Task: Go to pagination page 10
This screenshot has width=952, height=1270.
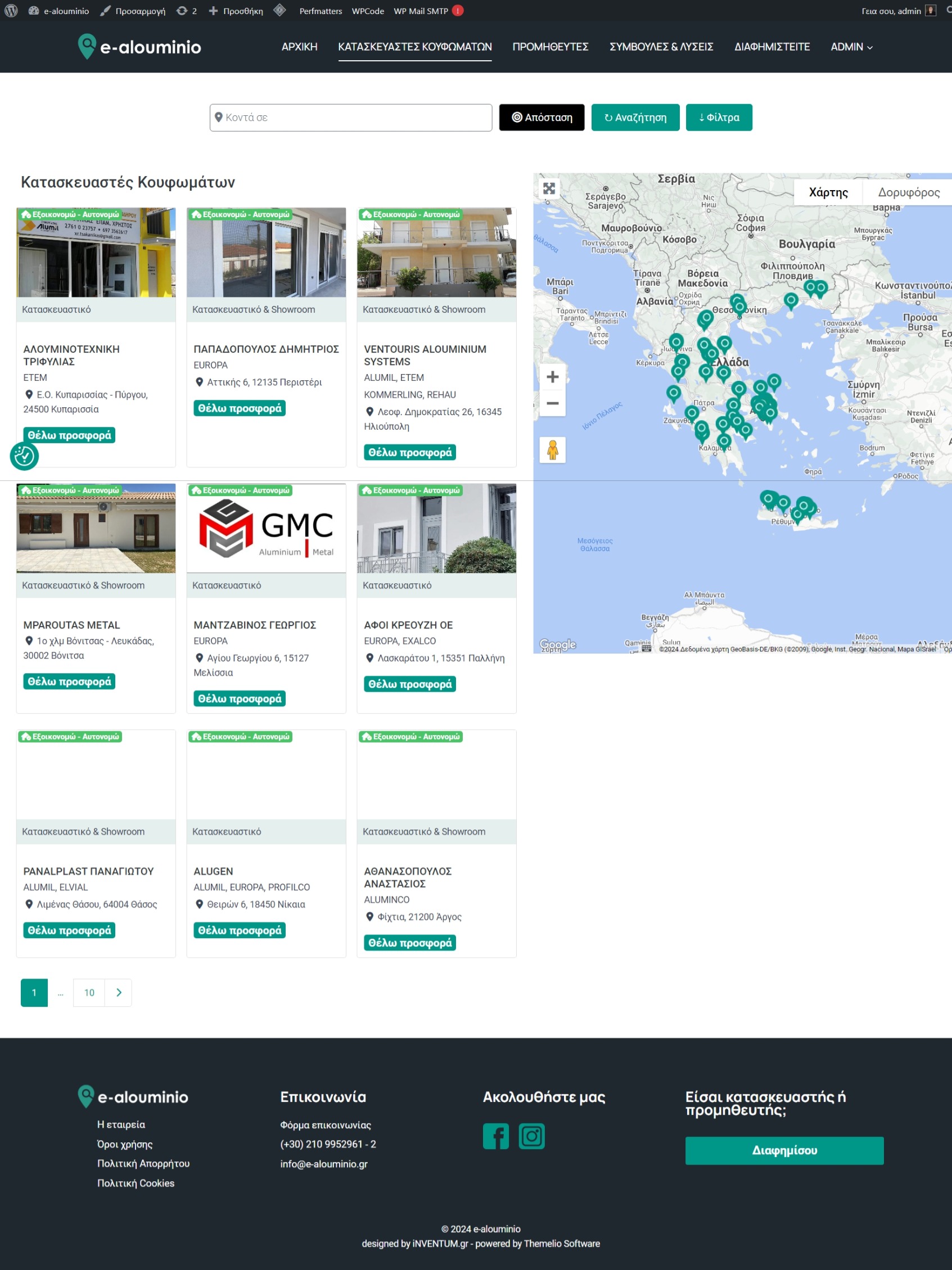Action: 89,993
